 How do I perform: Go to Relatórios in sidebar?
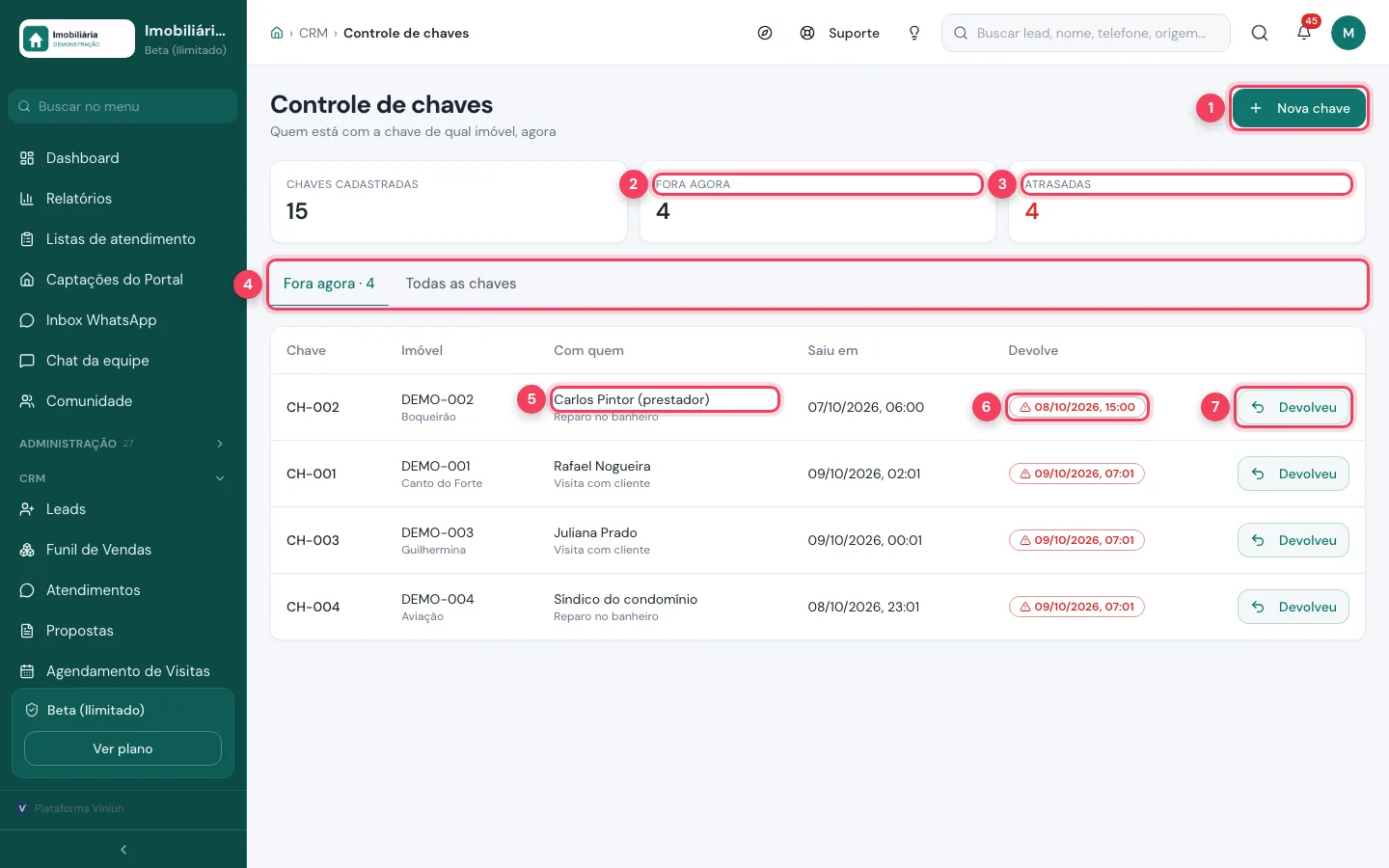pos(123,199)
